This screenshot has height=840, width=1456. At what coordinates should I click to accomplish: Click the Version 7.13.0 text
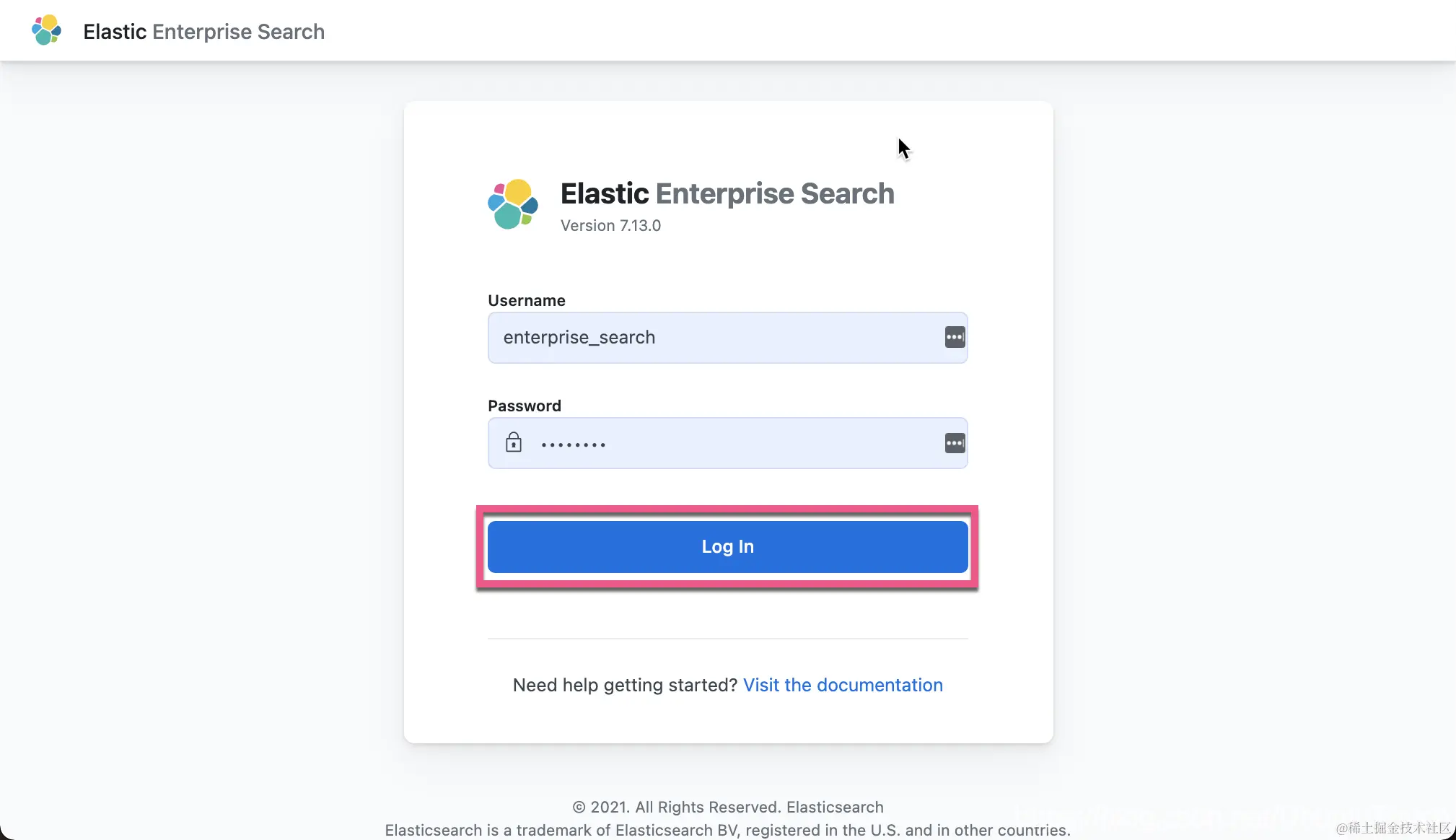[x=610, y=226]
